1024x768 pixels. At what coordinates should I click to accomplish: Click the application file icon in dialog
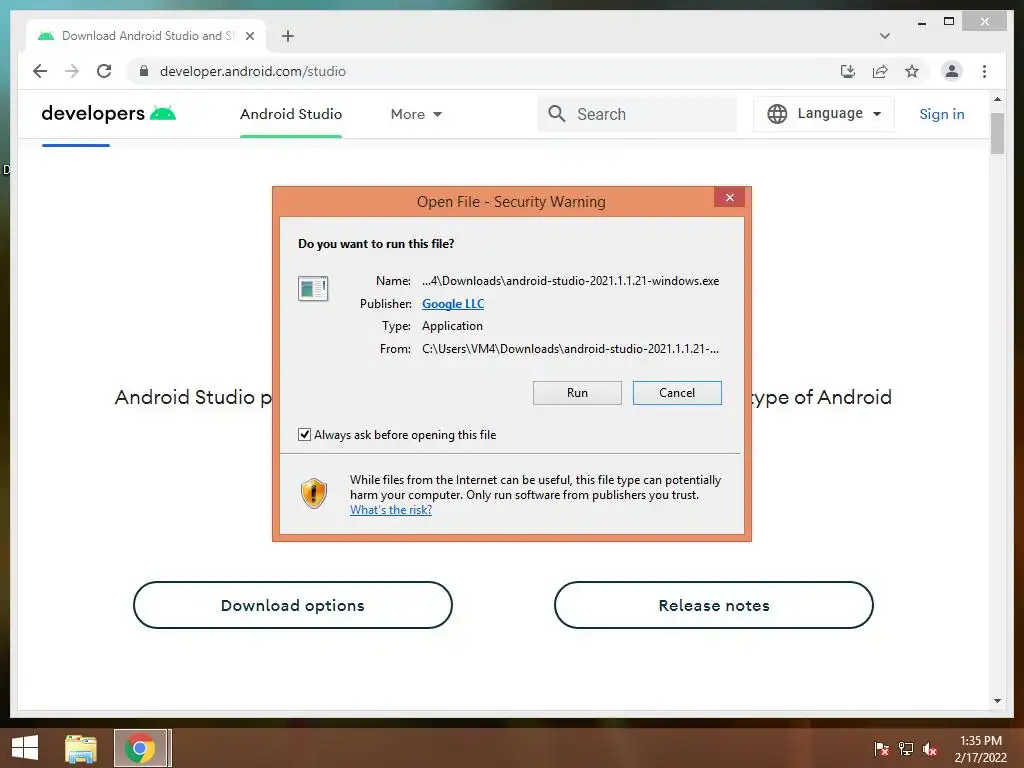click(x=313, y=288)
